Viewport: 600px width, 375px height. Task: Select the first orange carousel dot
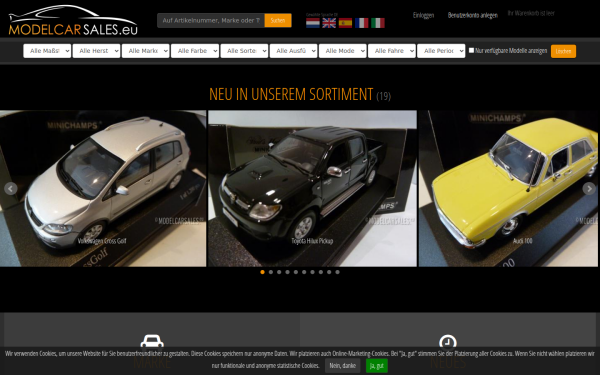[262, 272]
